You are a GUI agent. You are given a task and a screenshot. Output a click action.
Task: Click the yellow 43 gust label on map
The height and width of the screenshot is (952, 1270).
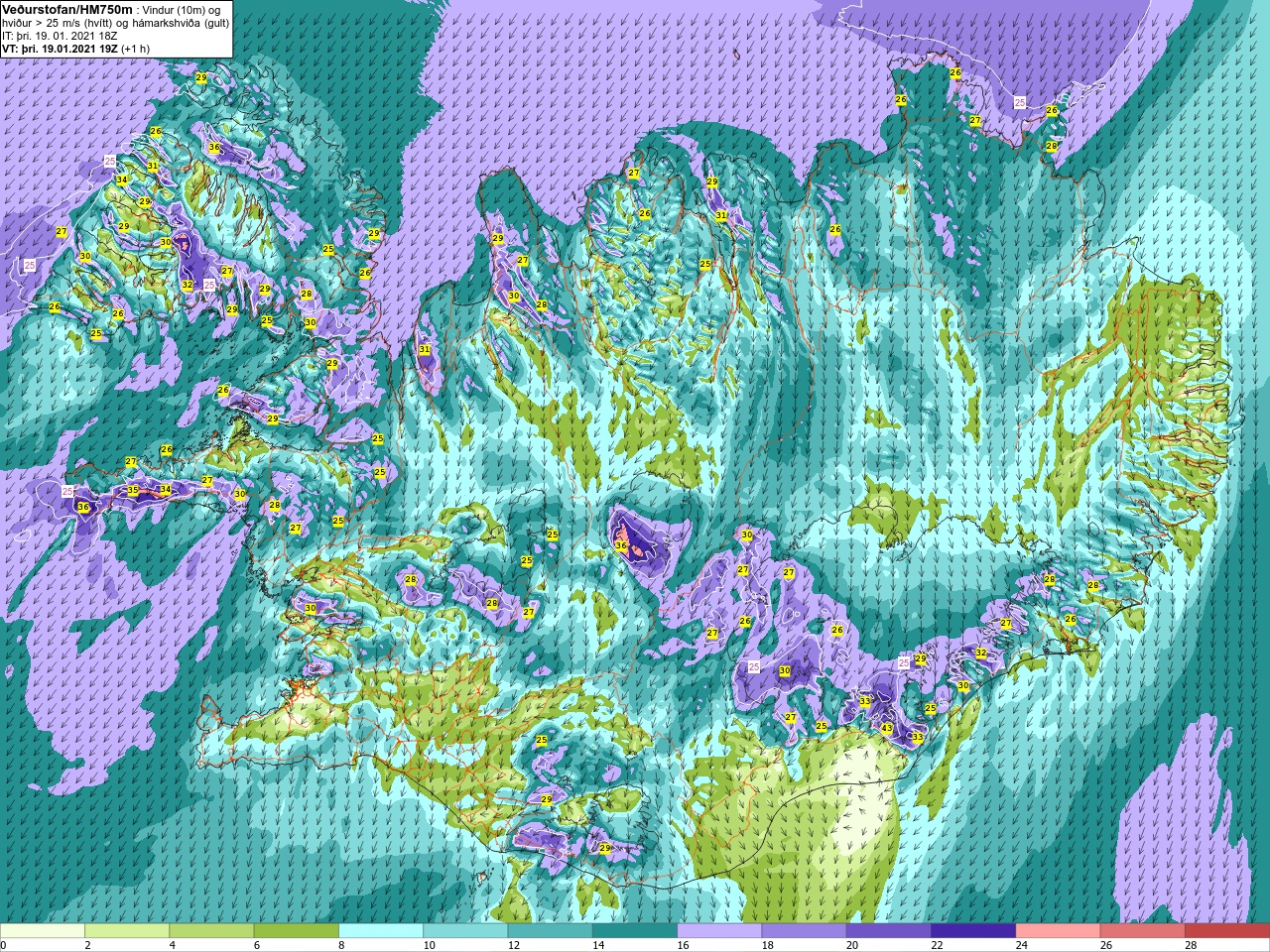click(886, 728)
